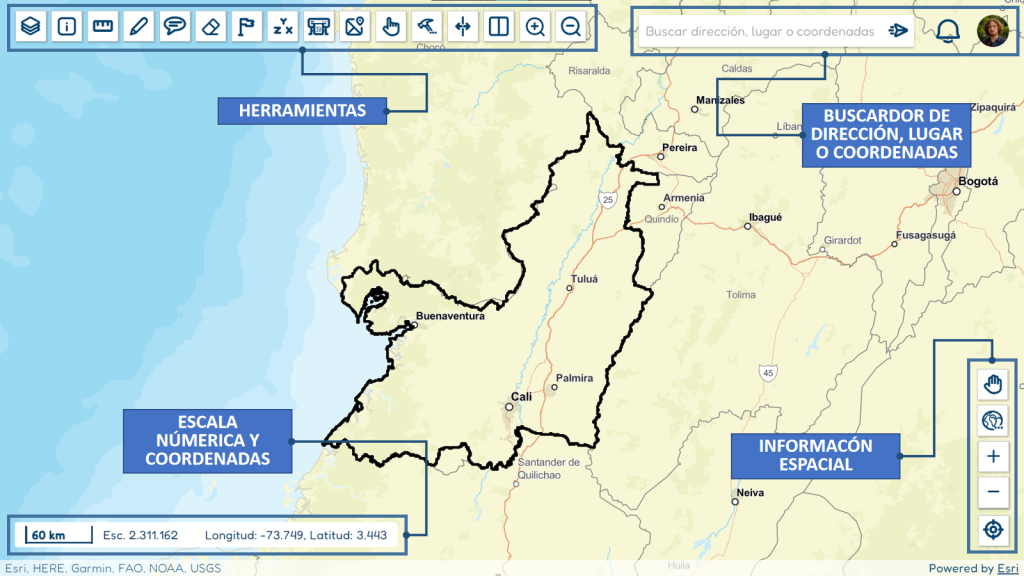Select the information identify tool
The width and height of the screenshot is (1024, 576).
(67, 27)
